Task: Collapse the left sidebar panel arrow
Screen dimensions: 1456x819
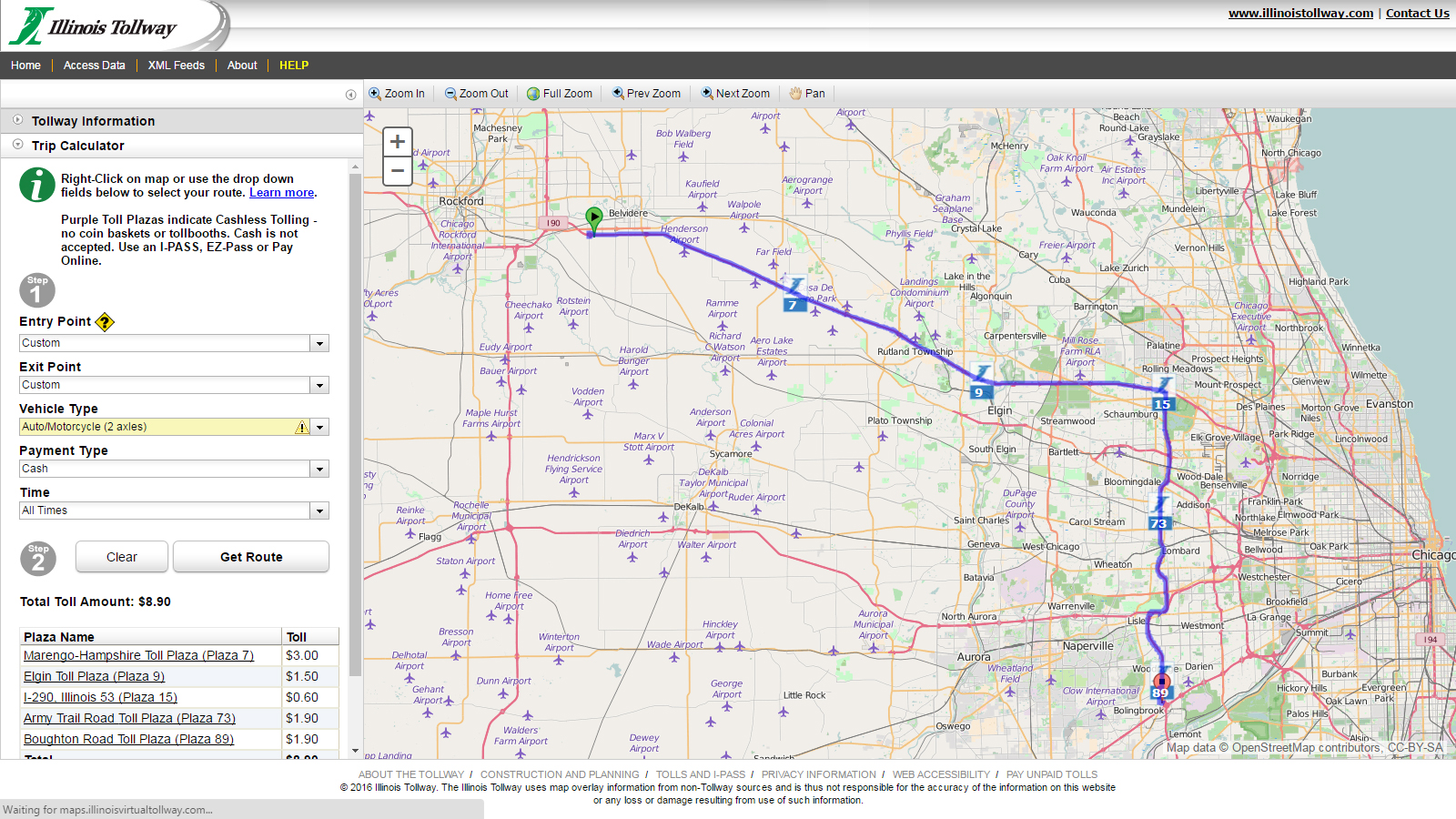Action: (350, 95)
